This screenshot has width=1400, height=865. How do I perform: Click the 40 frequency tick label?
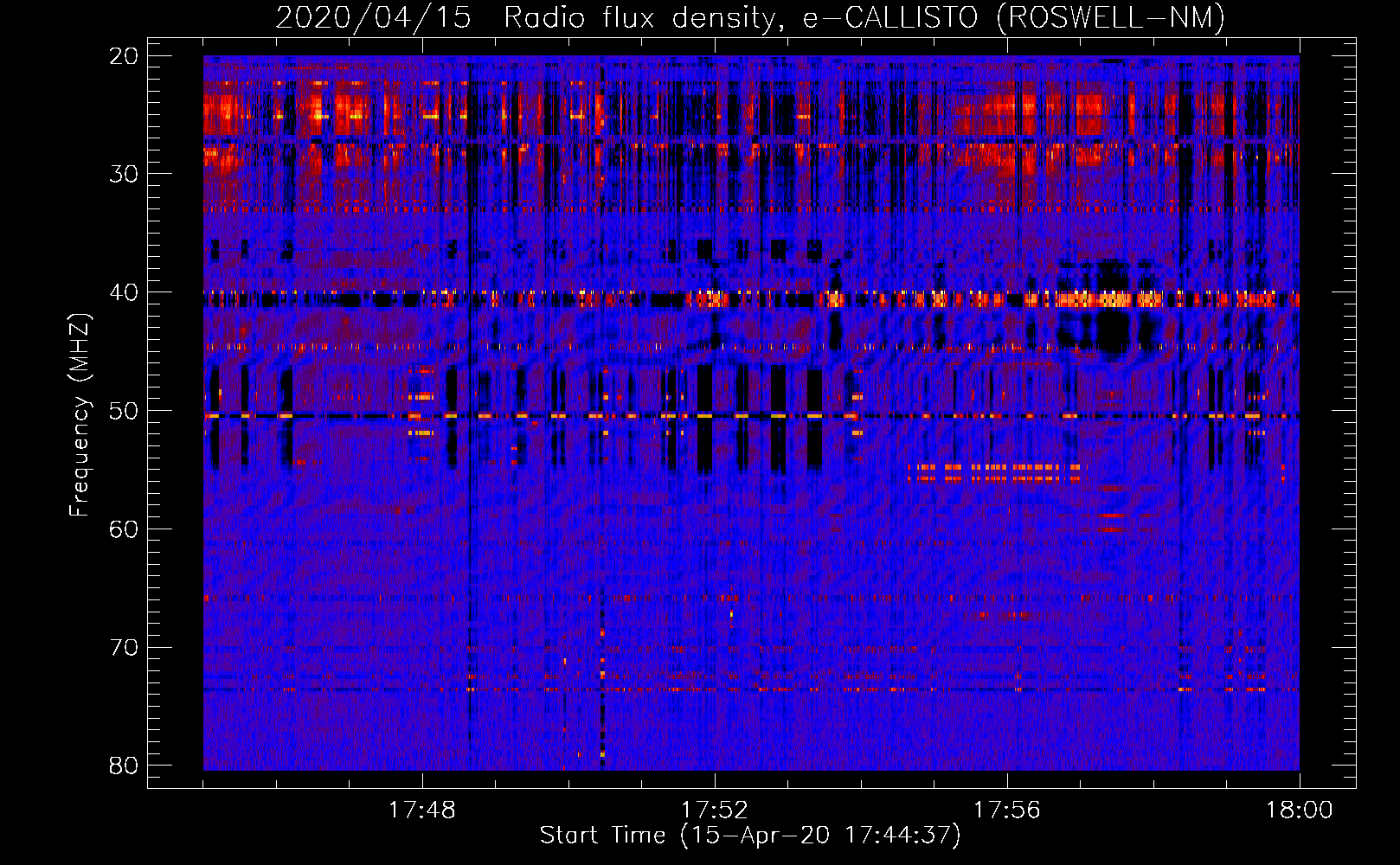pos(125,292)
